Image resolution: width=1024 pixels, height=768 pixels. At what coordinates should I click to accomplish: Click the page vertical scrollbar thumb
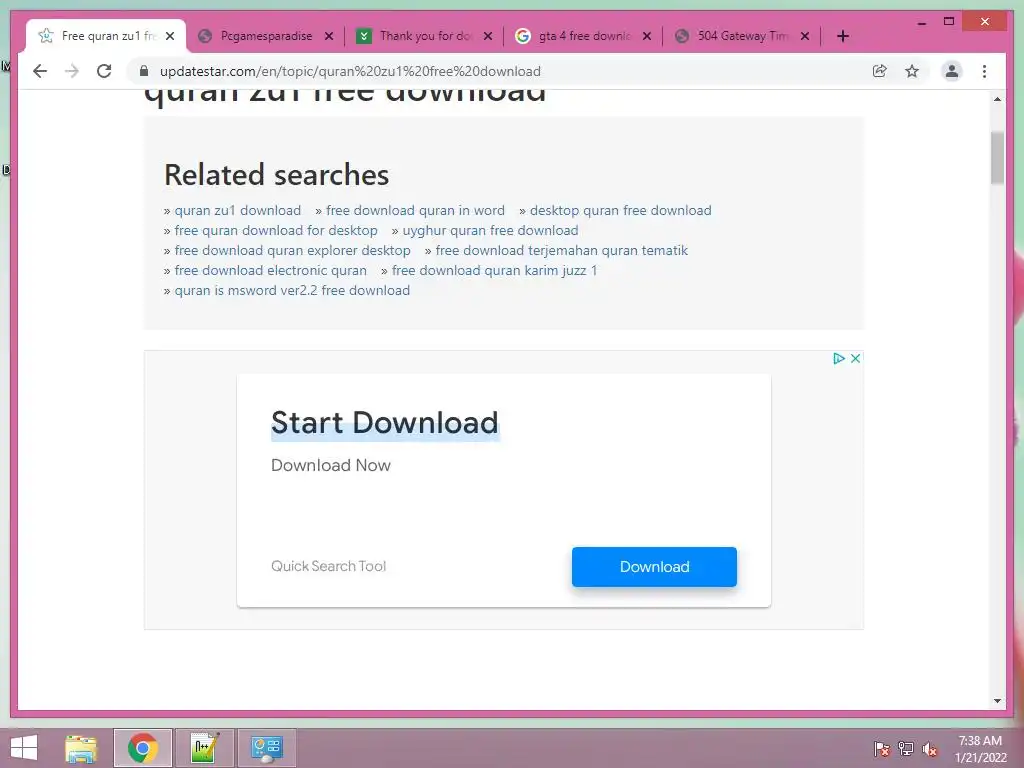[x=997, y=158]
